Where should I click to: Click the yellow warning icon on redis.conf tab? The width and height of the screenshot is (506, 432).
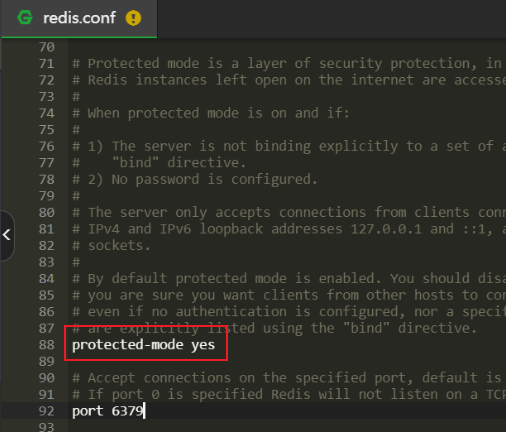click(133, 18)
